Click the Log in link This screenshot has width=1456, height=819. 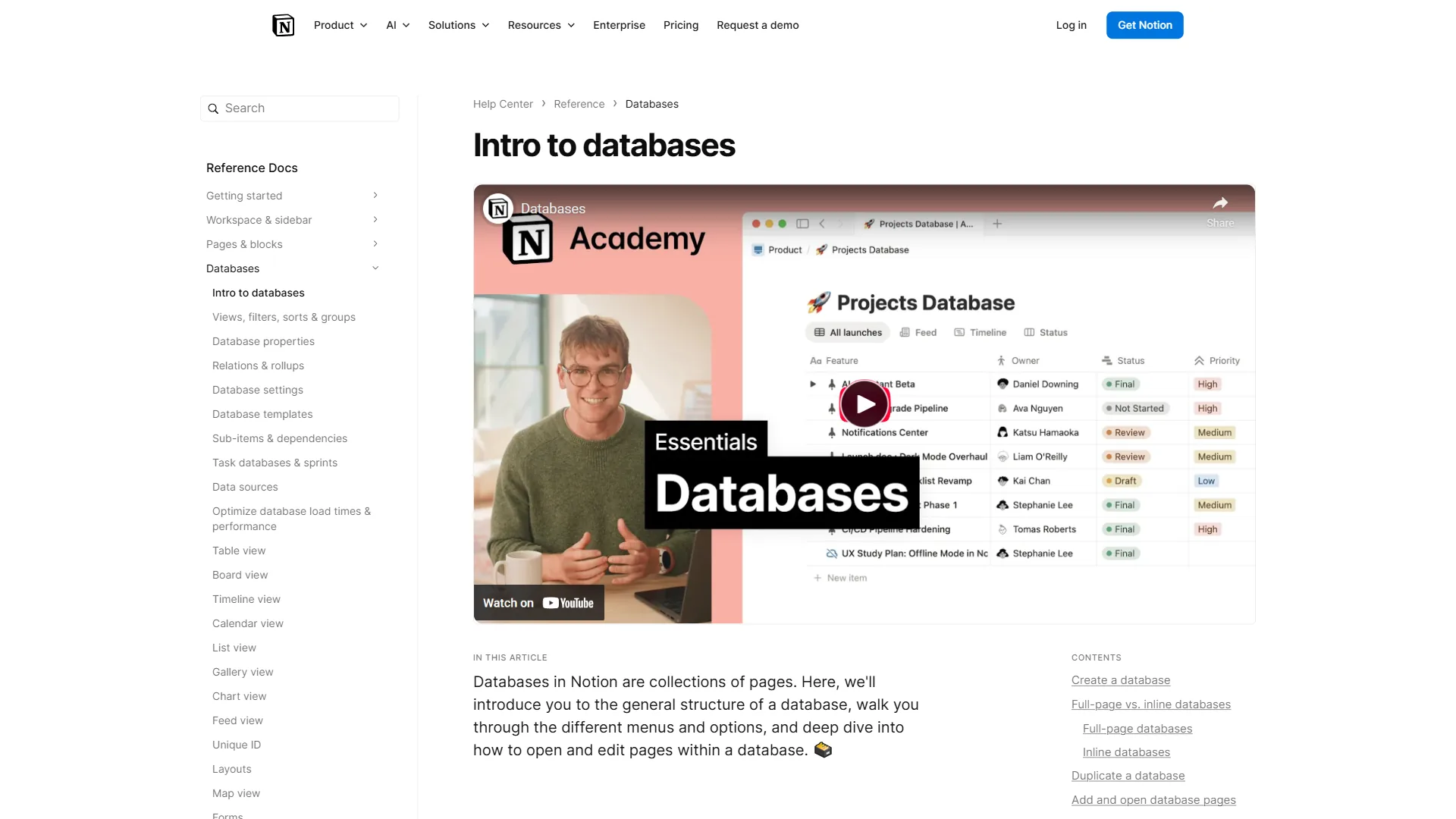(x=1071, y=25)
